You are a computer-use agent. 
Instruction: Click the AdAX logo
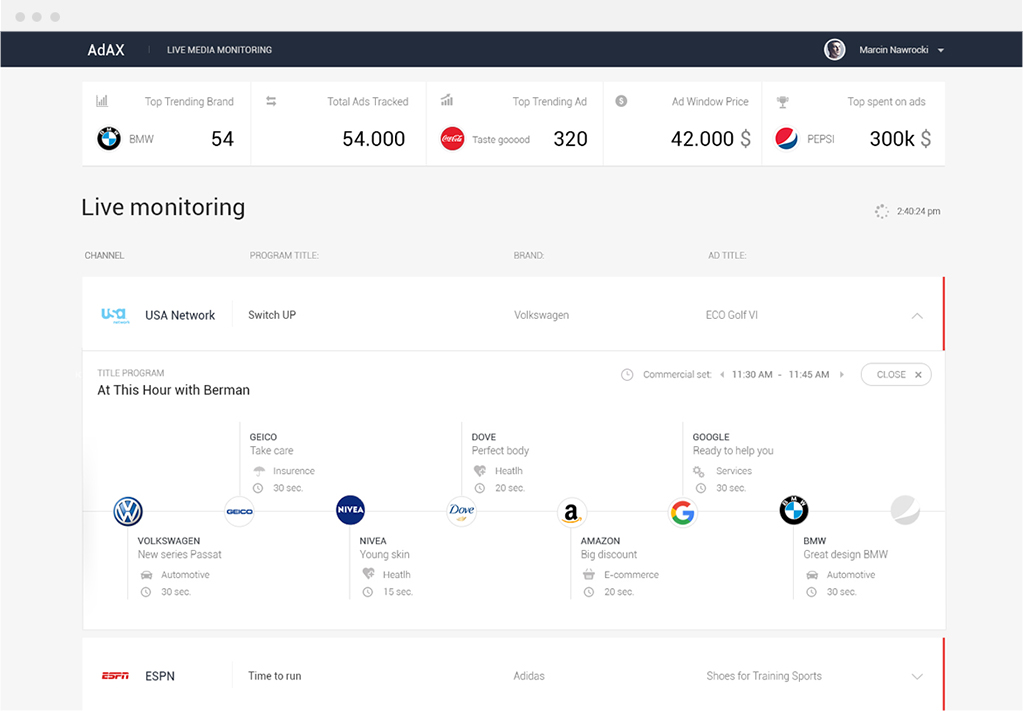106,50
